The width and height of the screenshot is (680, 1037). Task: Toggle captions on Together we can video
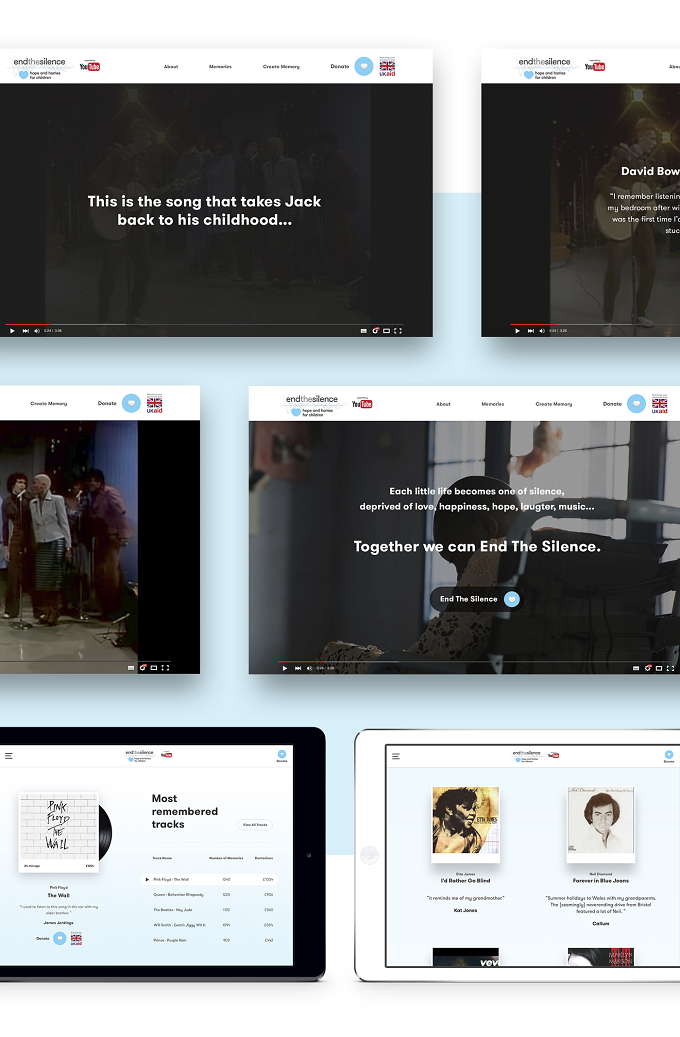tap(636, 668)
